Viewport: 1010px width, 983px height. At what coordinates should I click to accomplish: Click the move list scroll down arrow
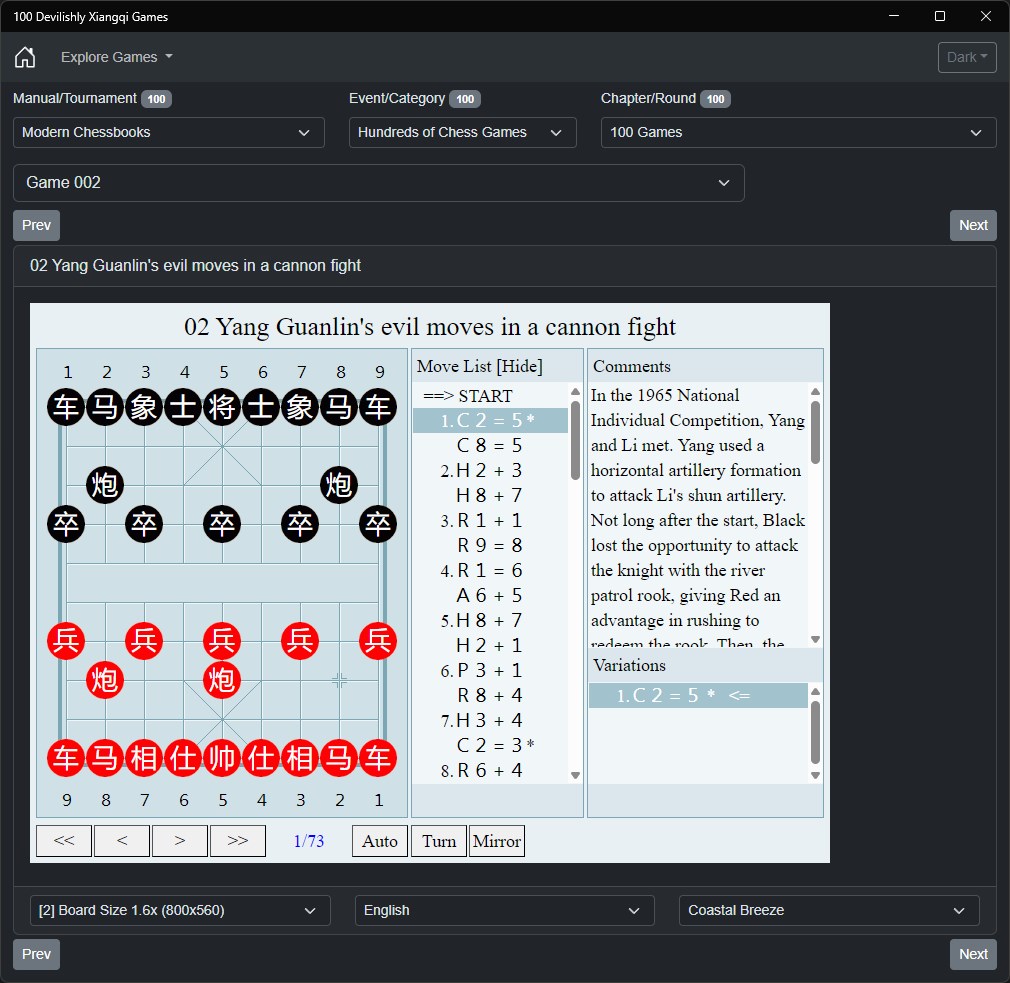click(575, 776)
